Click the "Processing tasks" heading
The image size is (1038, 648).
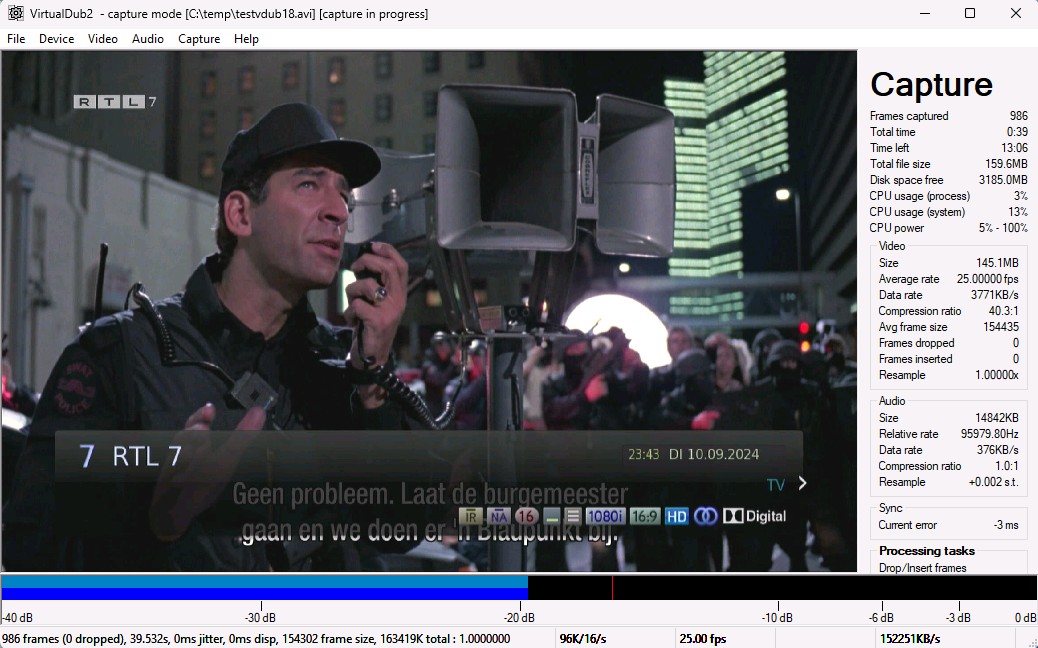click(x=927, y=551)
